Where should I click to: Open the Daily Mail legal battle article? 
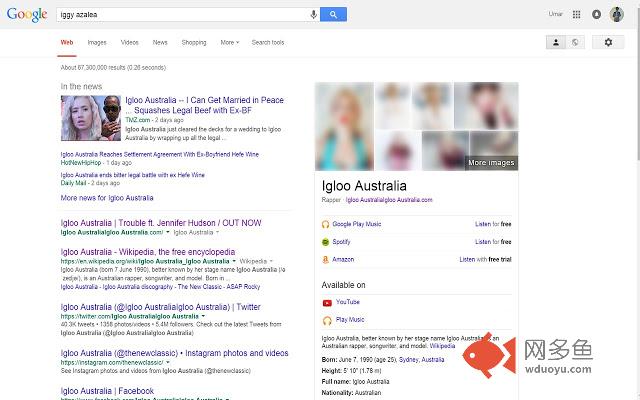click(133, 175)
